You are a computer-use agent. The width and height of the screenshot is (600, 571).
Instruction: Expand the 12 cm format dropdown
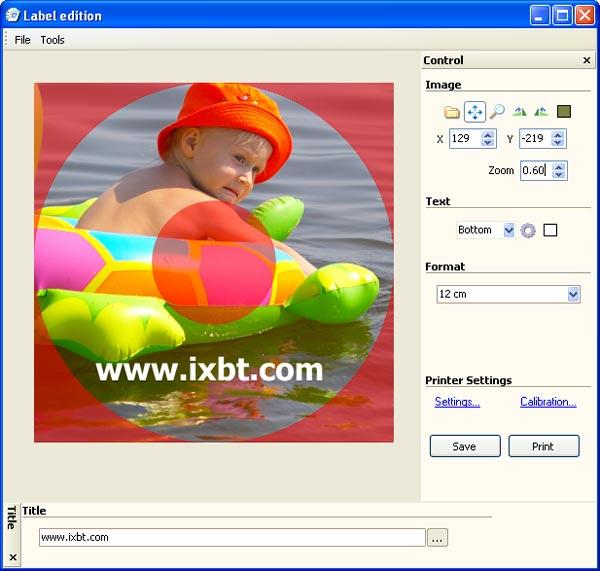pyautogui.click(x=573, y=294)
